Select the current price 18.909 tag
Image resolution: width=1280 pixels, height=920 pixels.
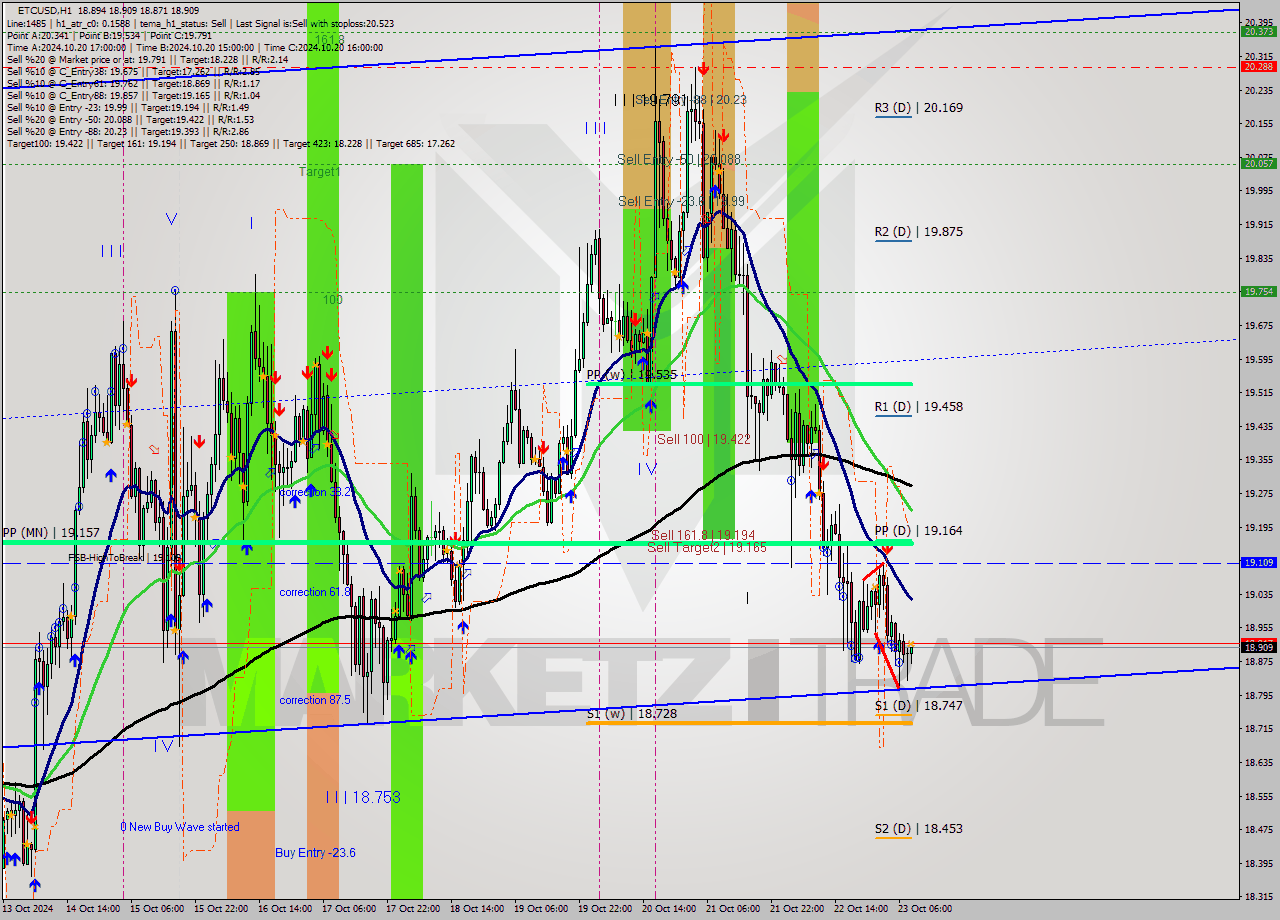(1258, 648)
